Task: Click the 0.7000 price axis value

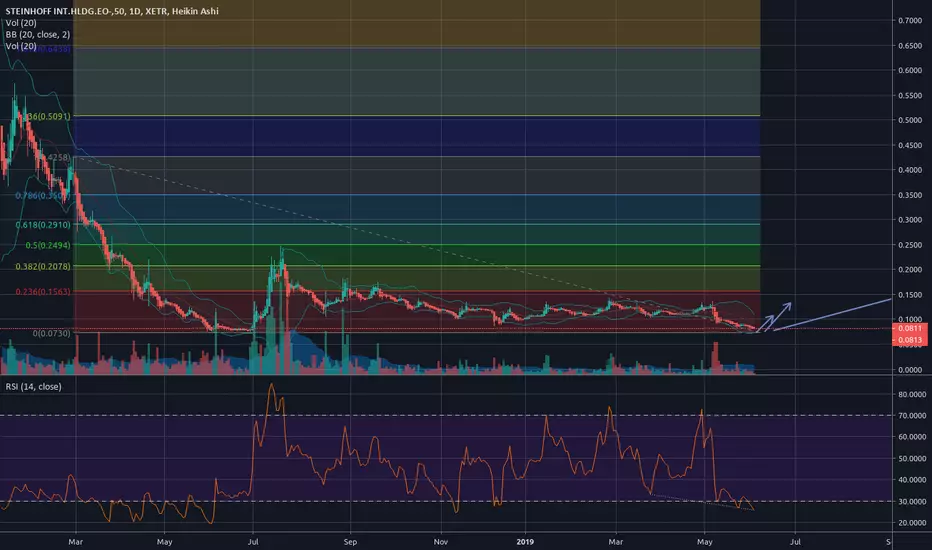Action: coord(910,21)
